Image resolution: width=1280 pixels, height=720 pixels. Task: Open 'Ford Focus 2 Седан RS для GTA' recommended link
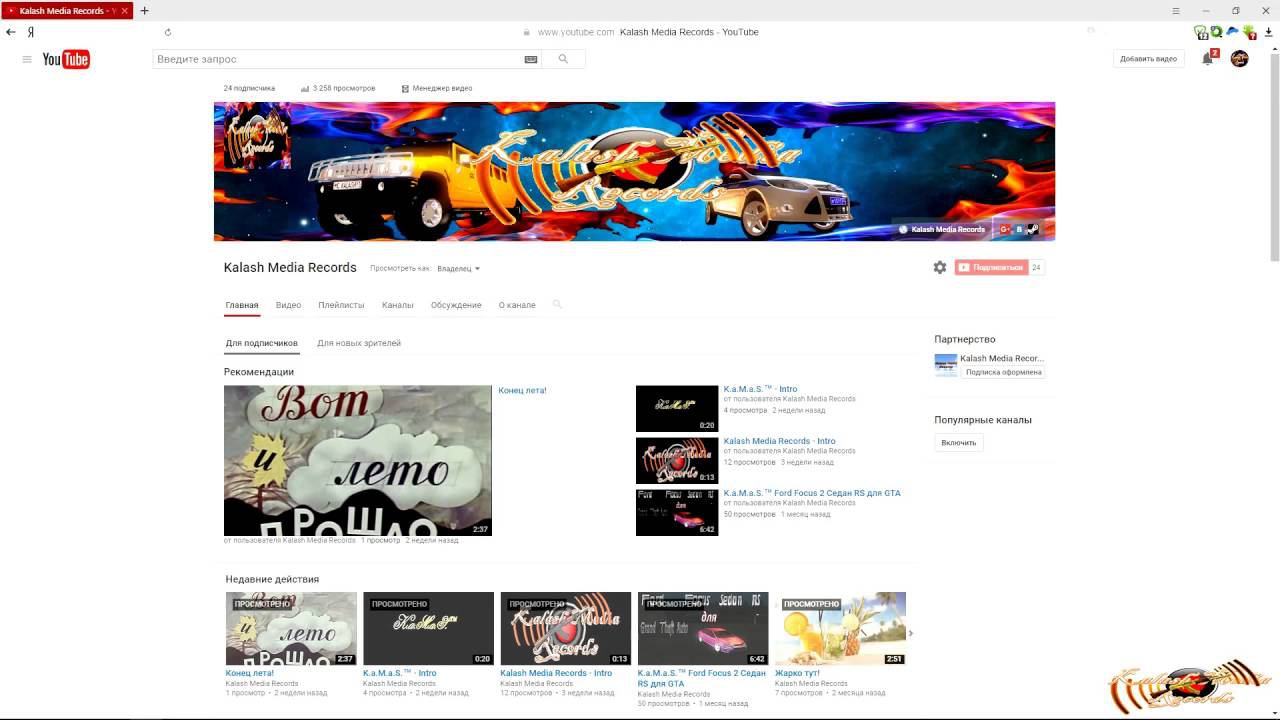(x=812, y=493)
